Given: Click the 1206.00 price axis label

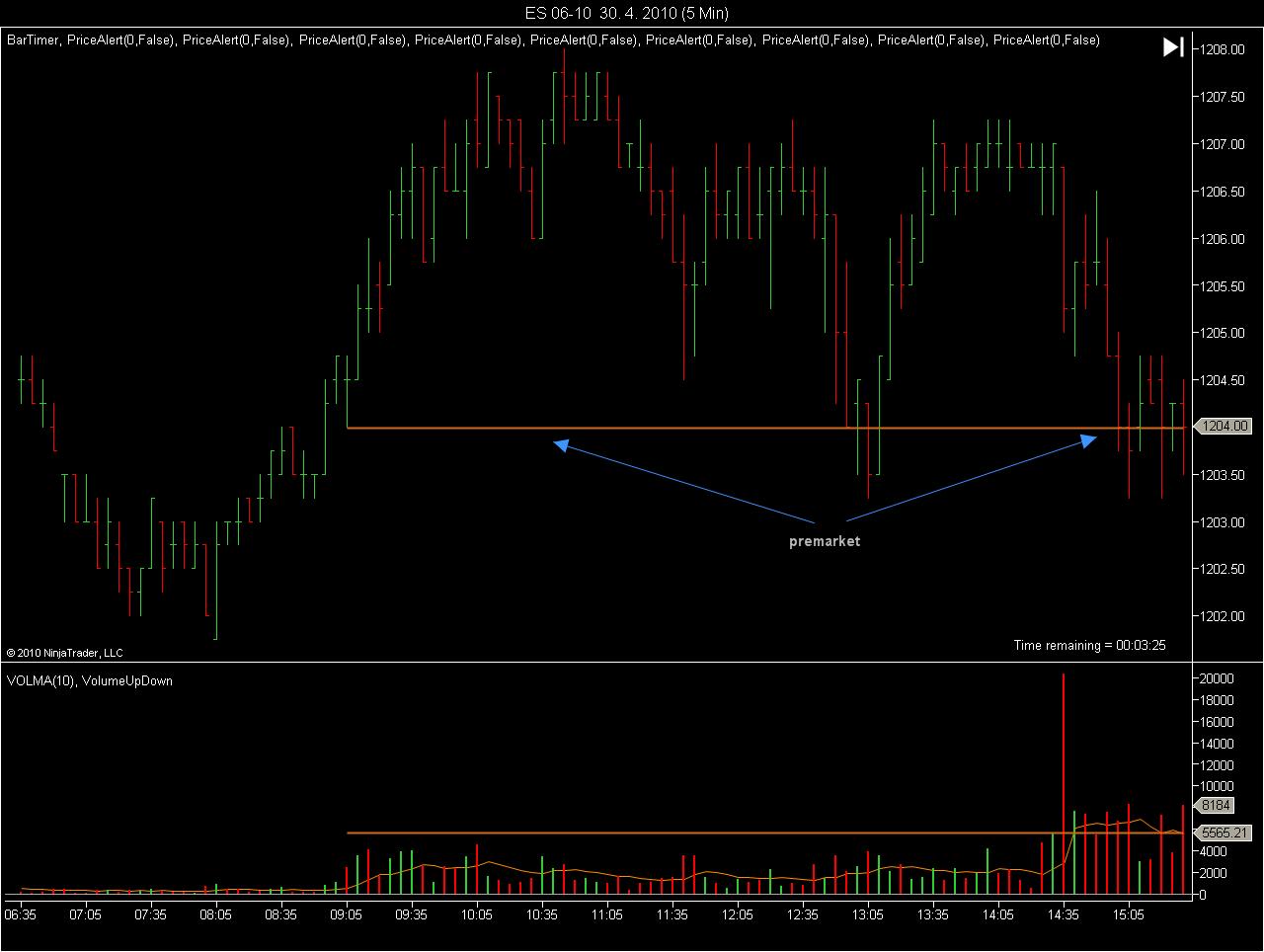Looking at the screenshot, I should (1223, 239).
